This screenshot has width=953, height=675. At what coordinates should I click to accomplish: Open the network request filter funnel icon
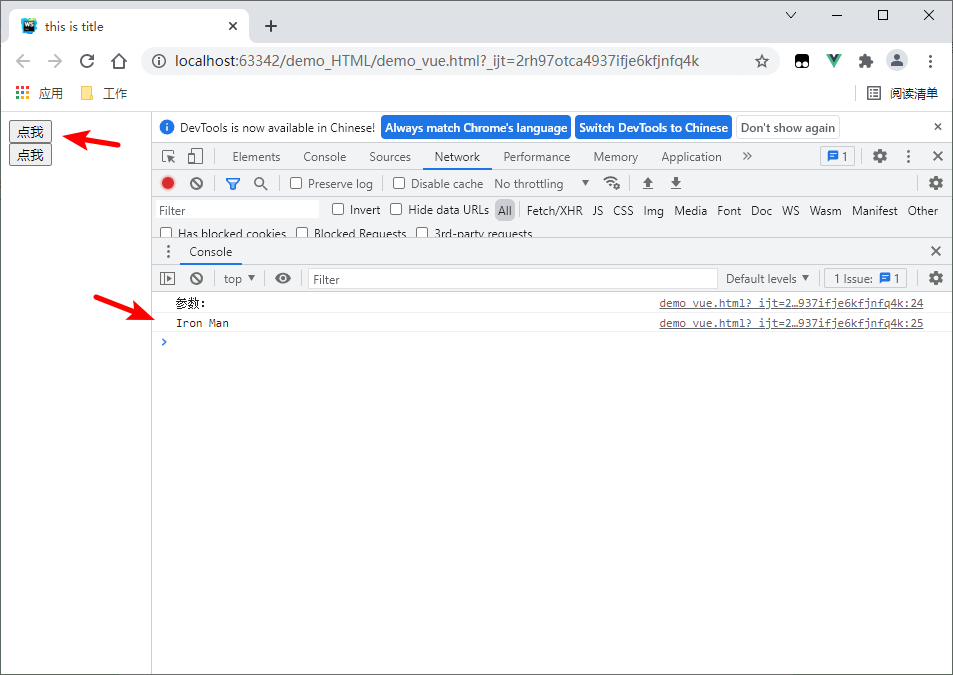(x=233, y=183)
